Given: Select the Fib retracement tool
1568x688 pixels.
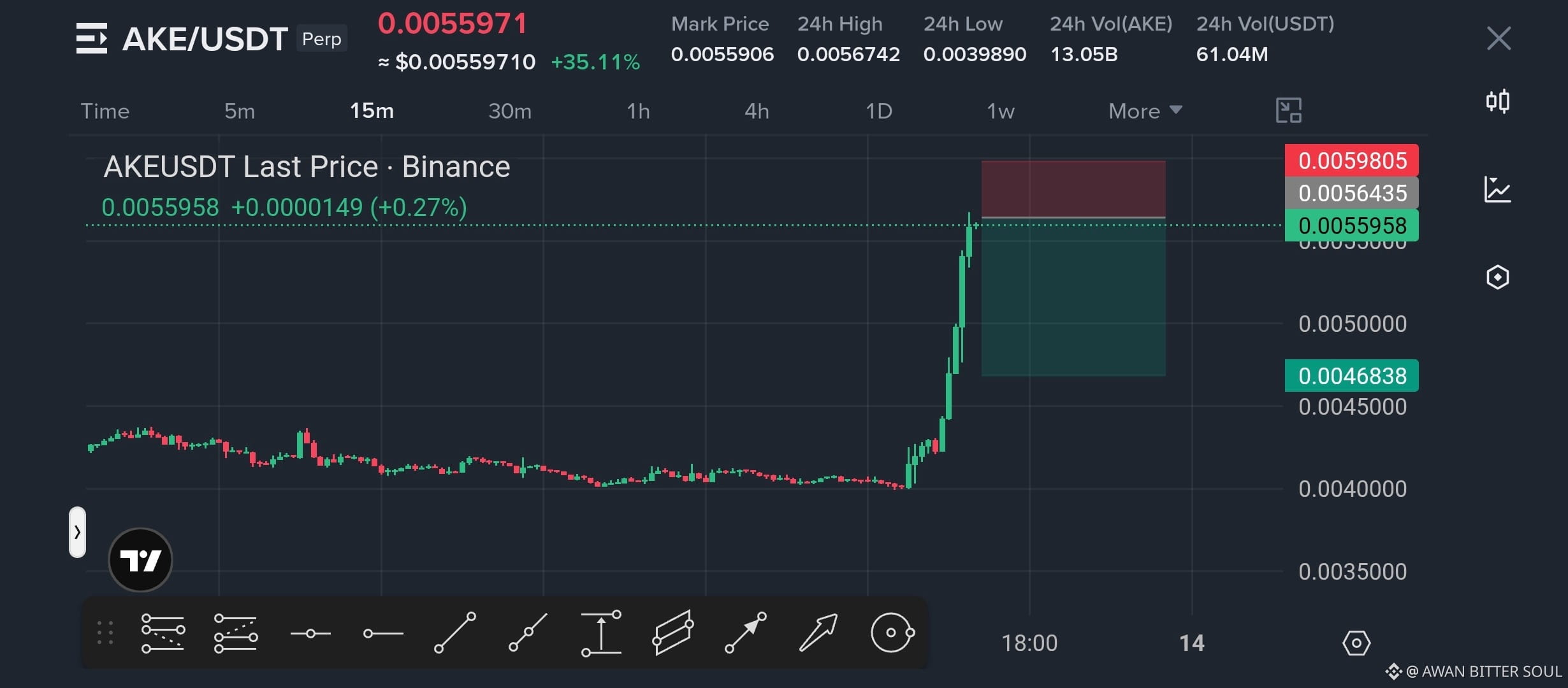Looking at the screenshot, I should [163, 633].
